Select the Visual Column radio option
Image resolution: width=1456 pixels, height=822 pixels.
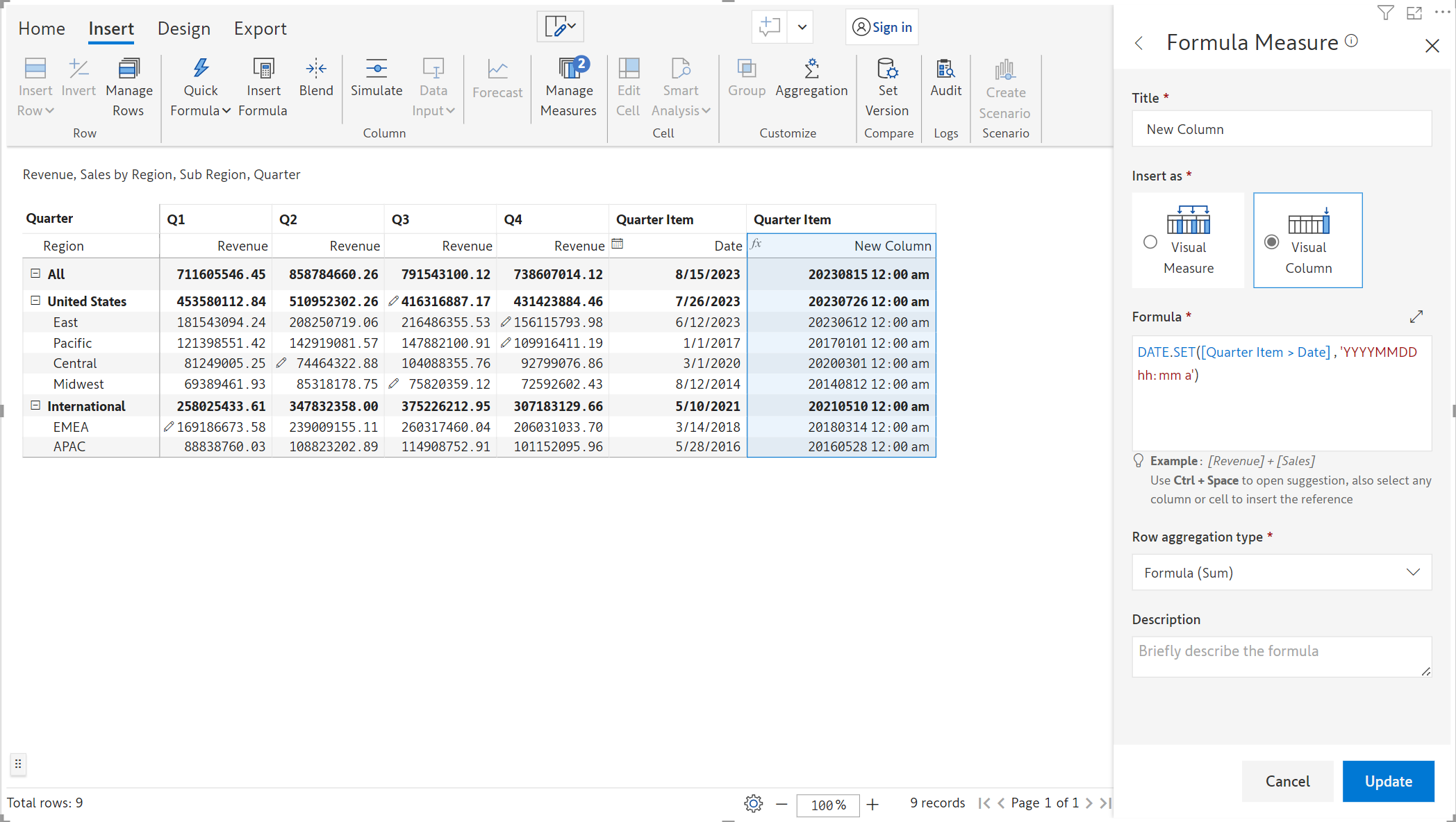coord(1271,242)
